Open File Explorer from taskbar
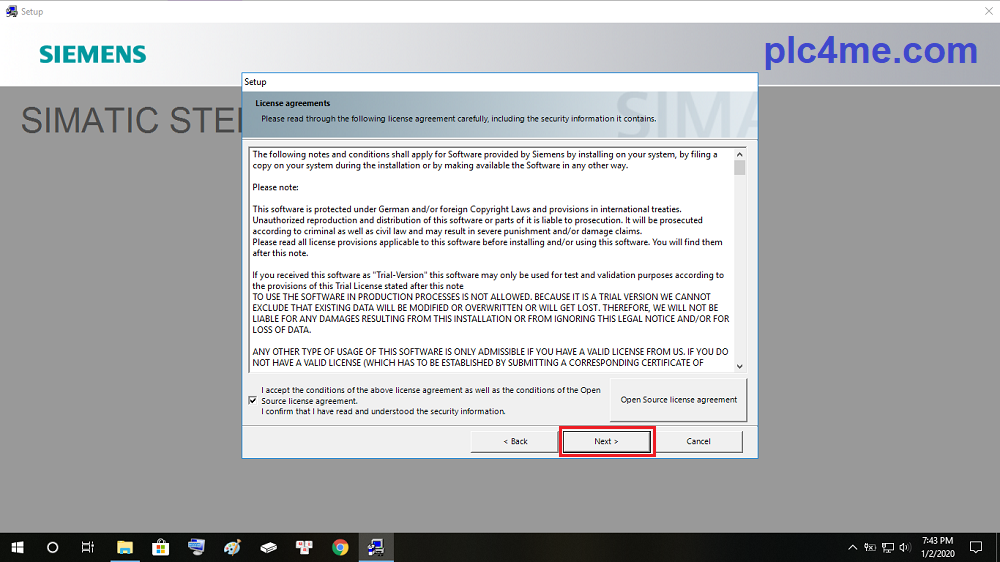The height and width of the screenshot is (562, 1000). click(125, 547)
